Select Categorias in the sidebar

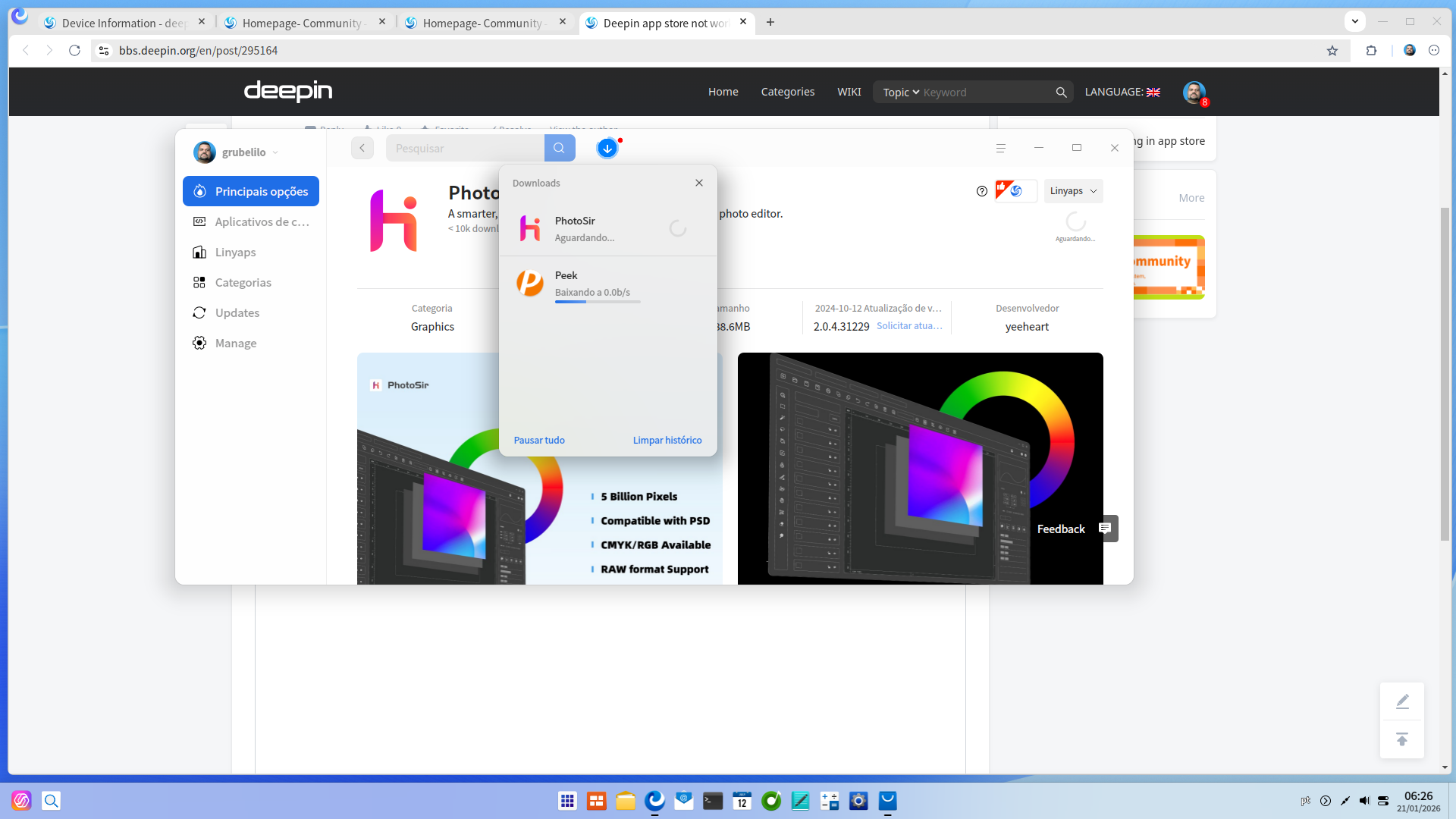coord(243,282)
